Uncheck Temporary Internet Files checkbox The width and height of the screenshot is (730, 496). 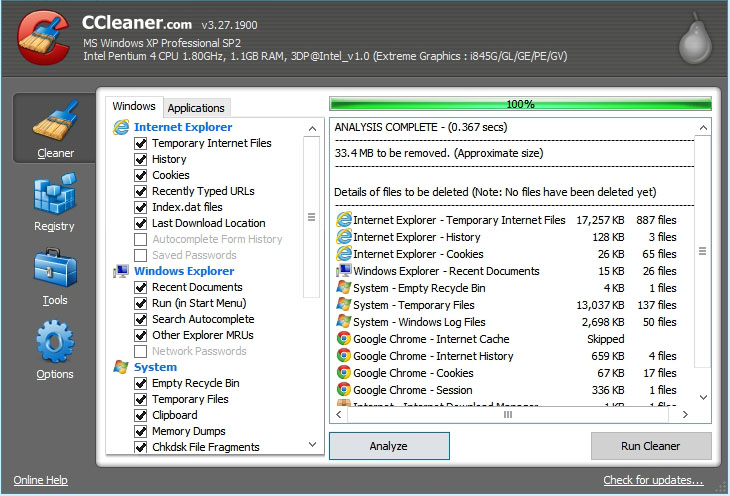tap(141, 143)
